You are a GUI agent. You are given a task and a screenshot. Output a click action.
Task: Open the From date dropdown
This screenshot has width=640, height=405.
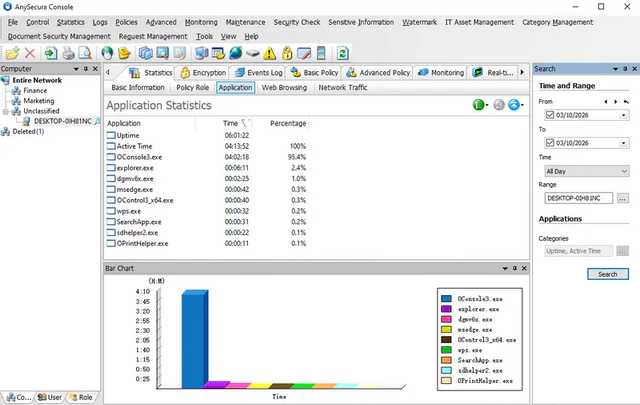click(x=623, y=116)
